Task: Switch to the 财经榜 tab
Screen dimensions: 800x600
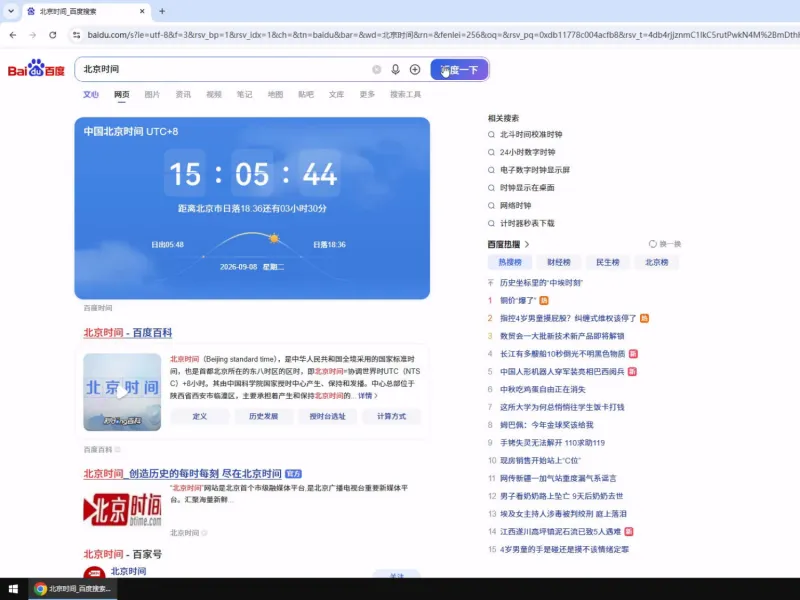Action: [559, 262]
